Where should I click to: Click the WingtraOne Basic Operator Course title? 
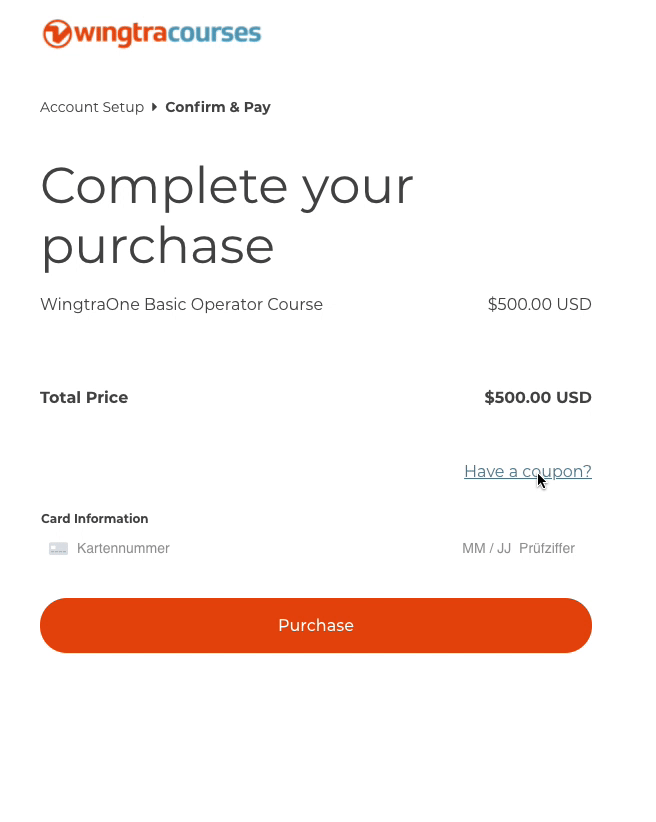click(181, 304)
